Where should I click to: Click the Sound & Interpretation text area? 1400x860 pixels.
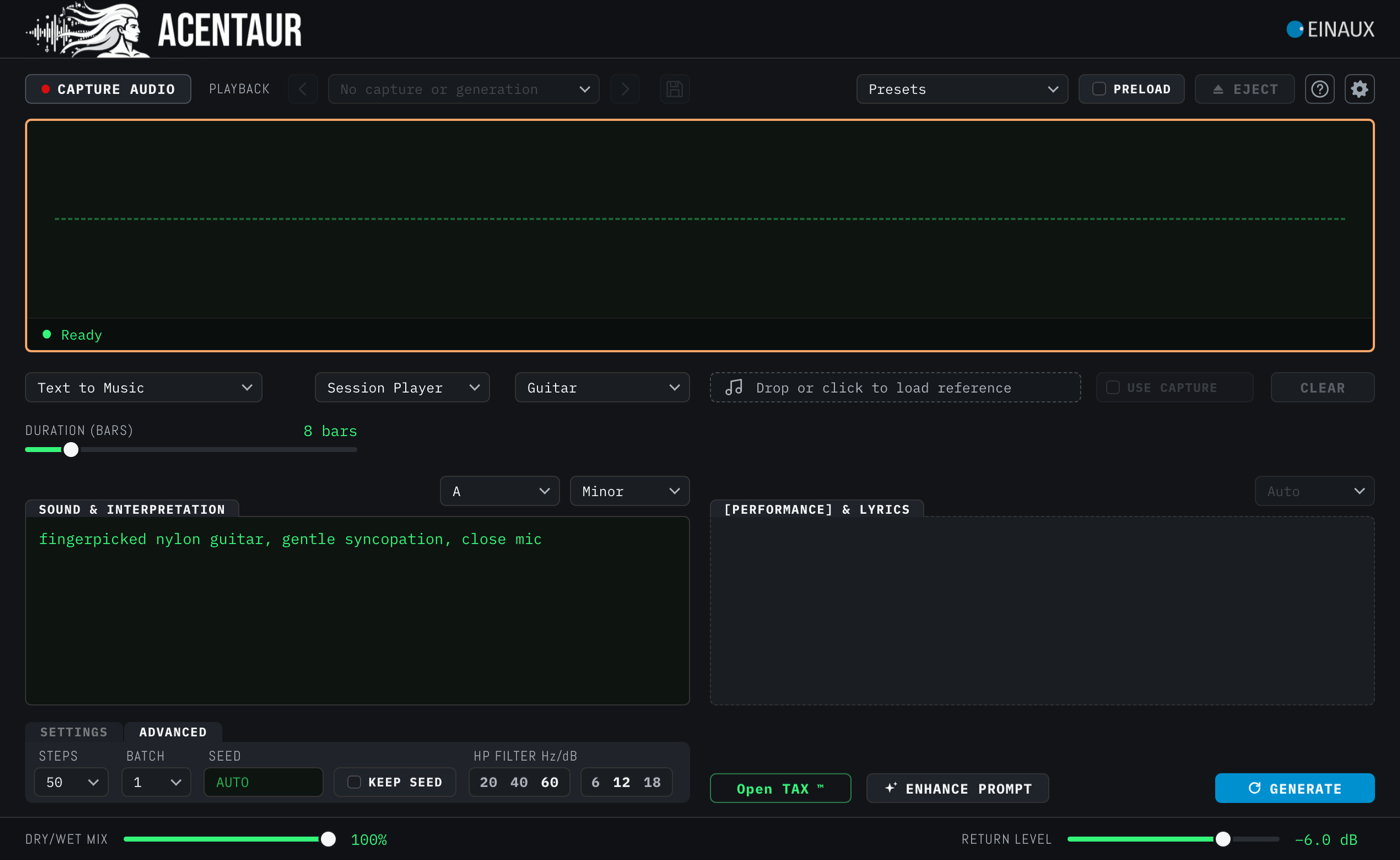point(357,610)
